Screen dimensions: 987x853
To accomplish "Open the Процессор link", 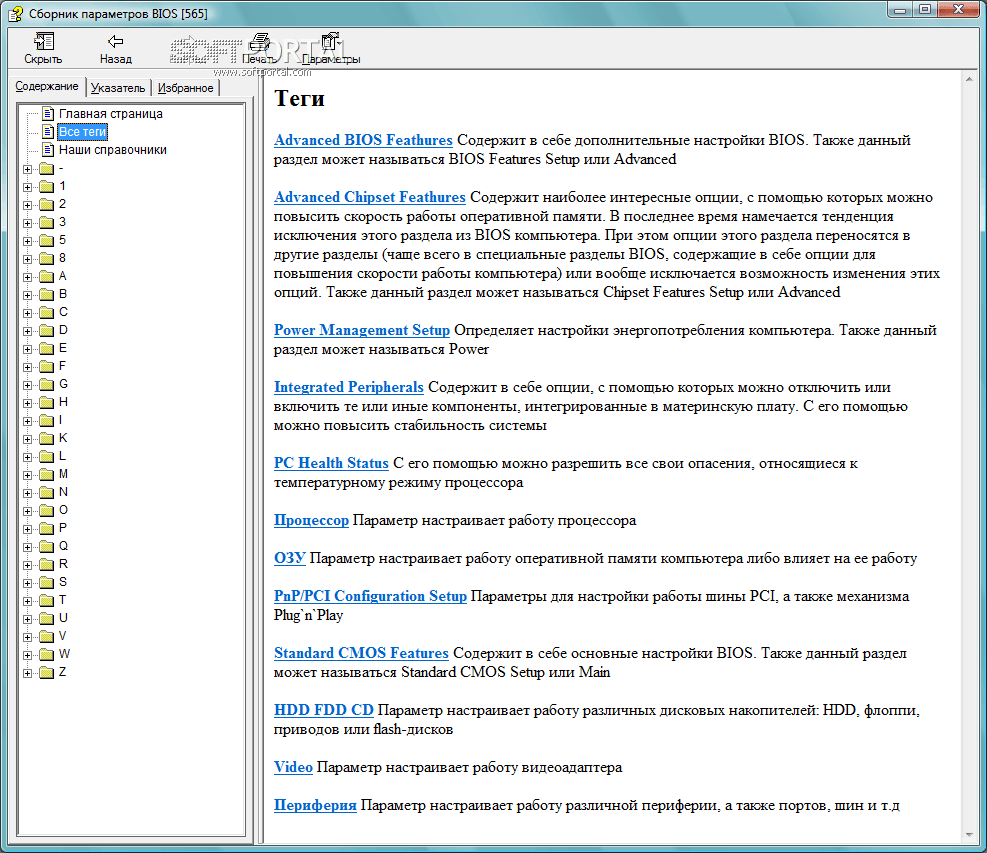I will pyautogui.click(x=311, y=520).
